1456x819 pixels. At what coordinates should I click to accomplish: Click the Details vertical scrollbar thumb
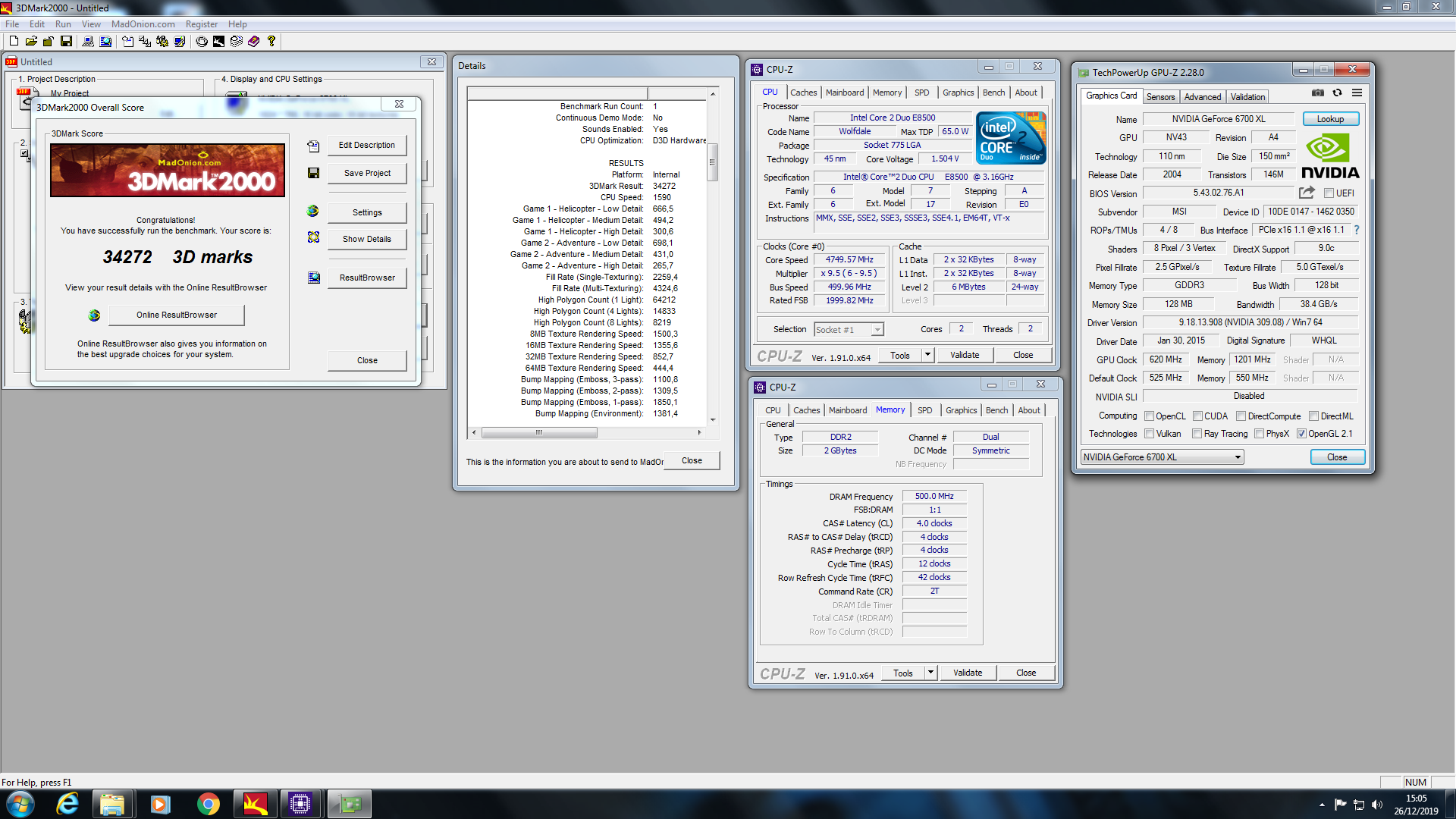pyautogui.click(x=712, y=162)
